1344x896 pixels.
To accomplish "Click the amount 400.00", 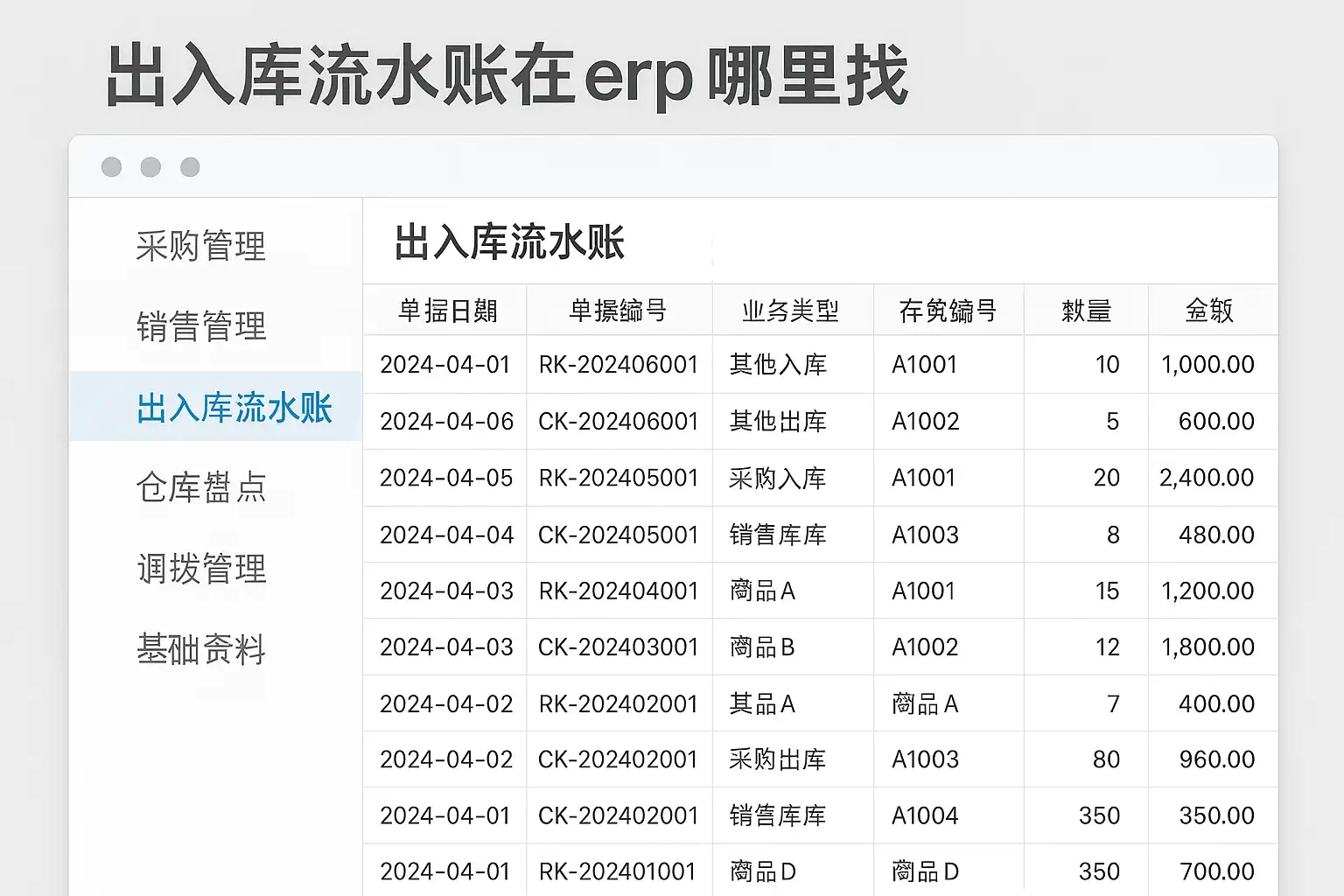I will pyautogui.click(x=1216, y=704).
